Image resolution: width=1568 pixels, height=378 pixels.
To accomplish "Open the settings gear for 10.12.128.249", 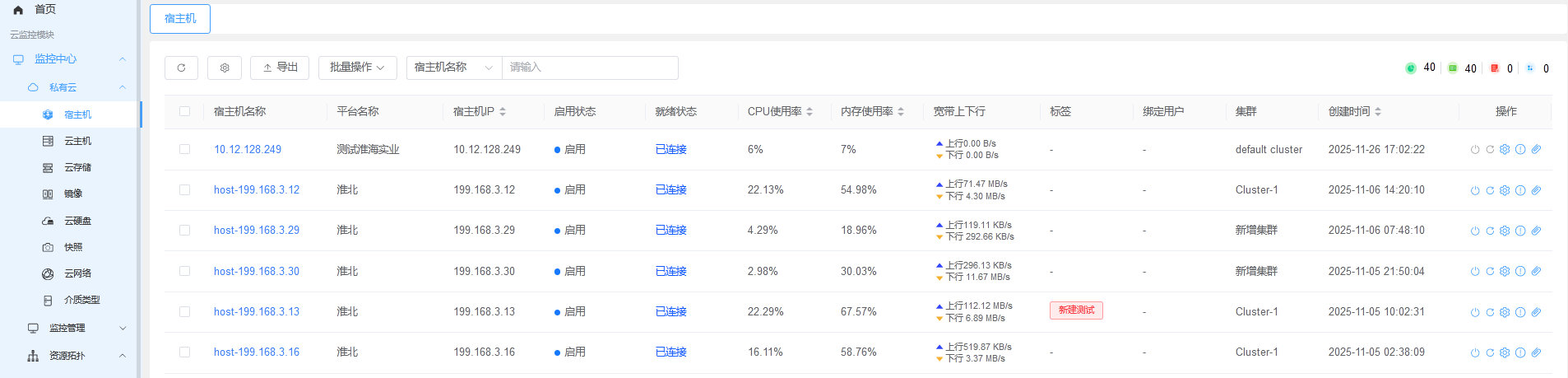I will point(1505,150).
